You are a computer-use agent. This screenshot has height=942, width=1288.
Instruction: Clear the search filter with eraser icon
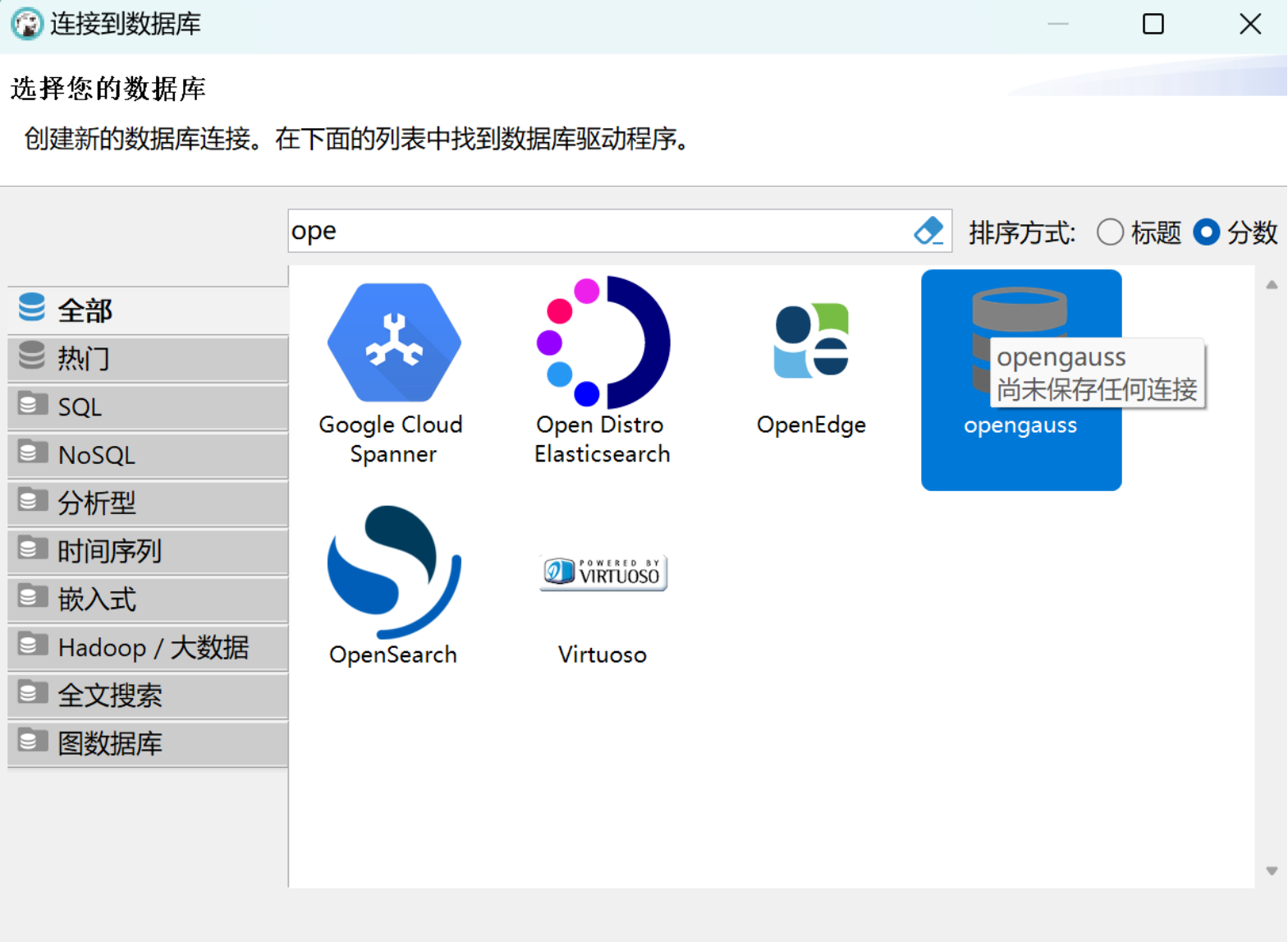click(929, 231)
